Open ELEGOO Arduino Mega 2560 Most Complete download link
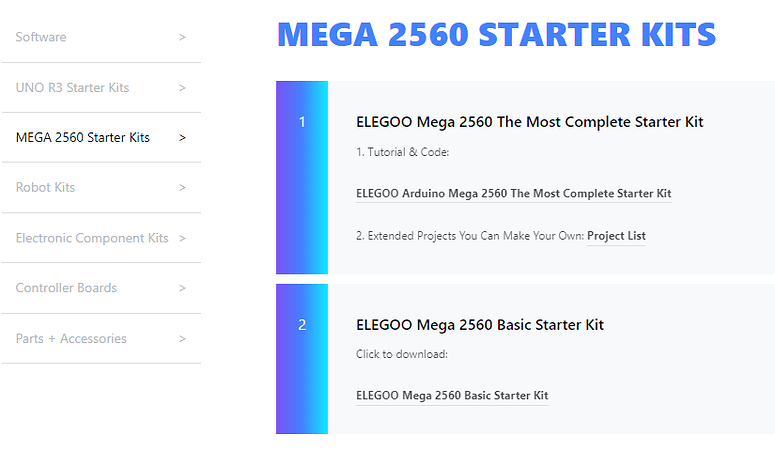 [x=513, y=193]
